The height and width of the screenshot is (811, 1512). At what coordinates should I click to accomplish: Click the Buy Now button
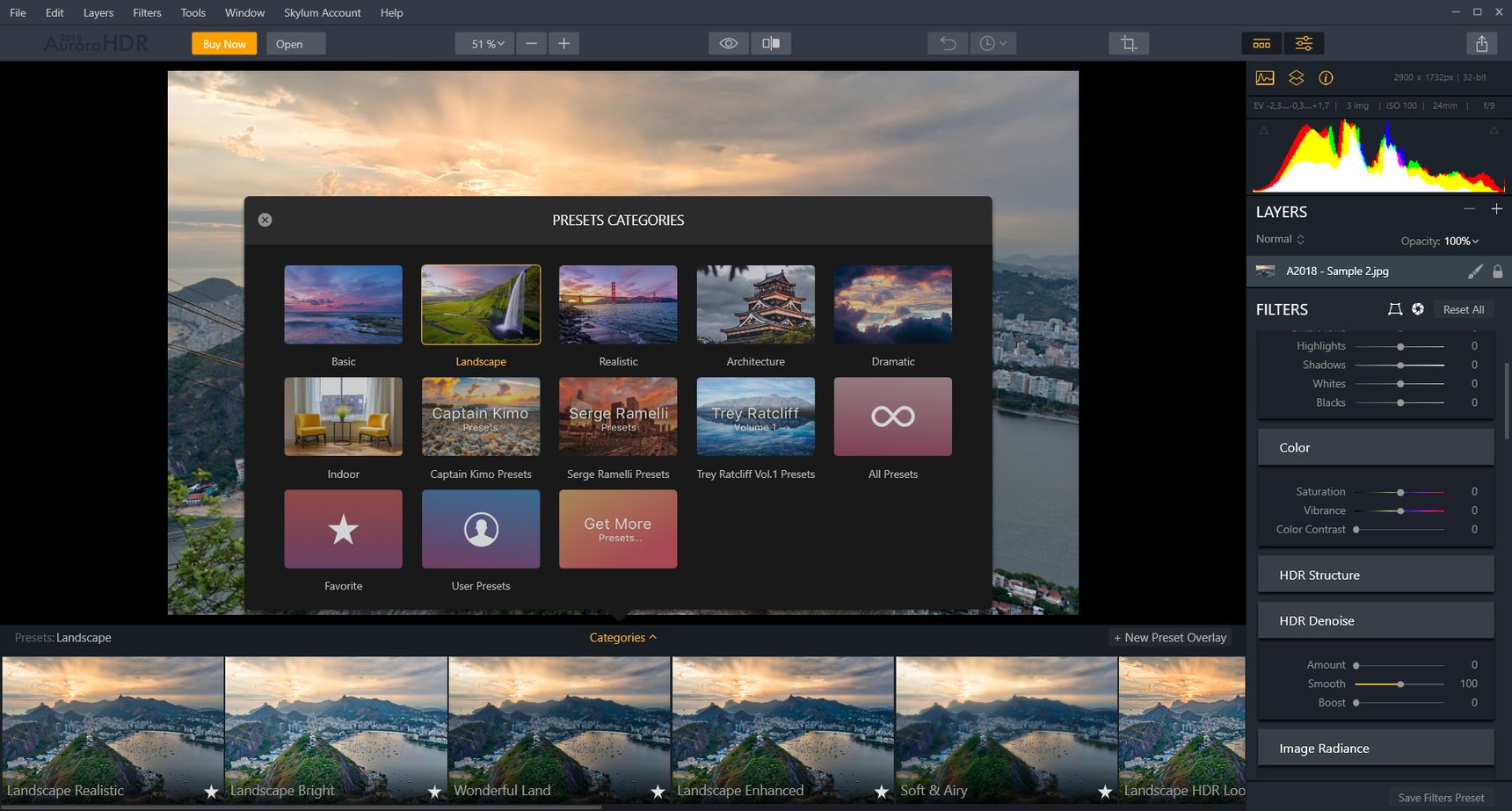point(224,44)
